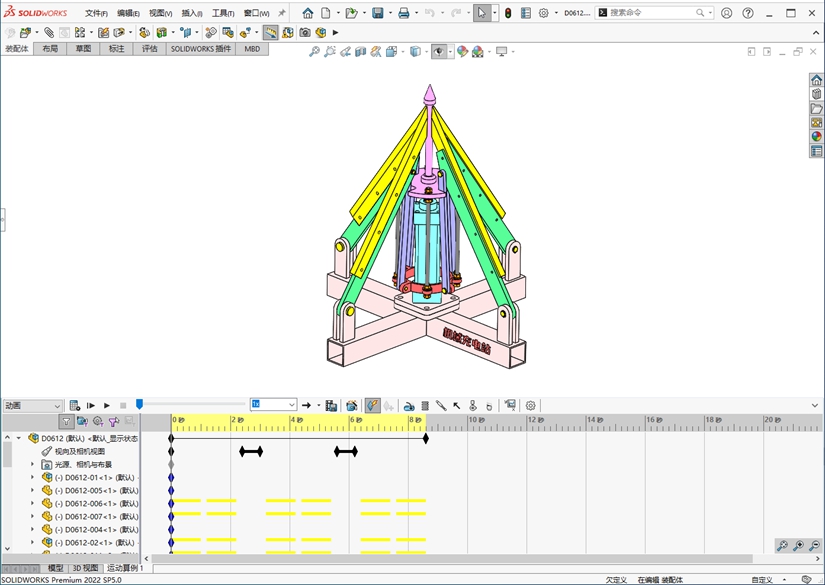Image resolution: width=825 pixels, height=585 pixels.
Task: Open the Print tool
Action: (x=403, y=13)
